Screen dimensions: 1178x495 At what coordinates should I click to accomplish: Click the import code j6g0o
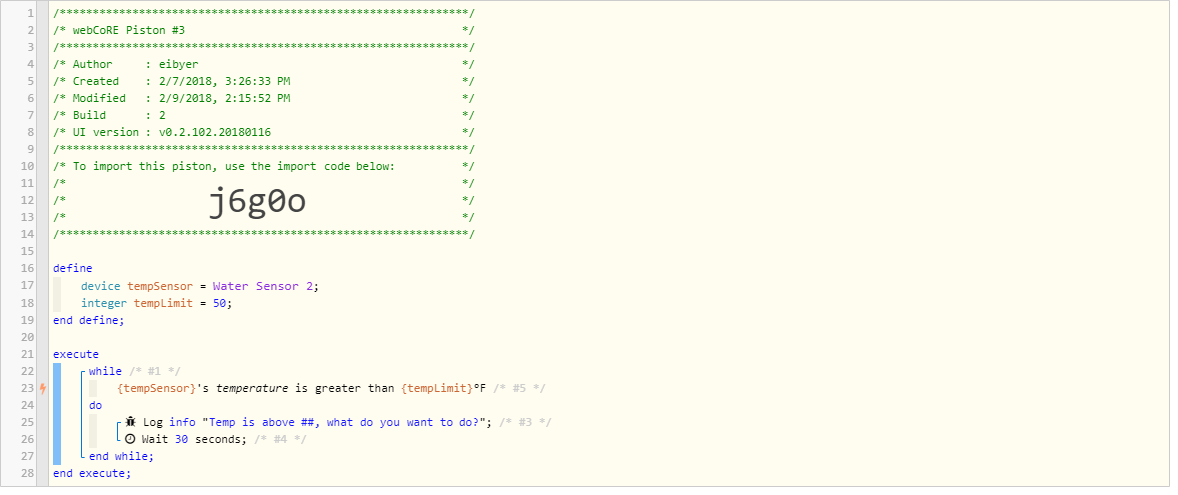[257, 201]
